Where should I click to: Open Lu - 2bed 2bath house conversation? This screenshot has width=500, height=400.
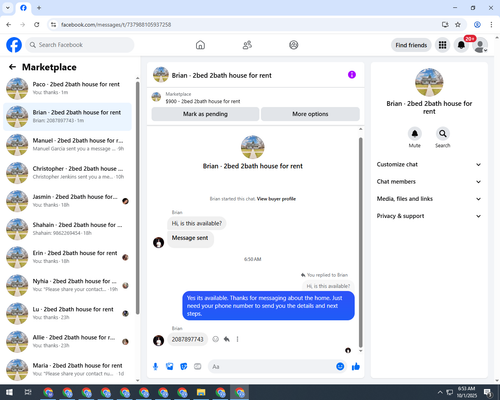67,313
